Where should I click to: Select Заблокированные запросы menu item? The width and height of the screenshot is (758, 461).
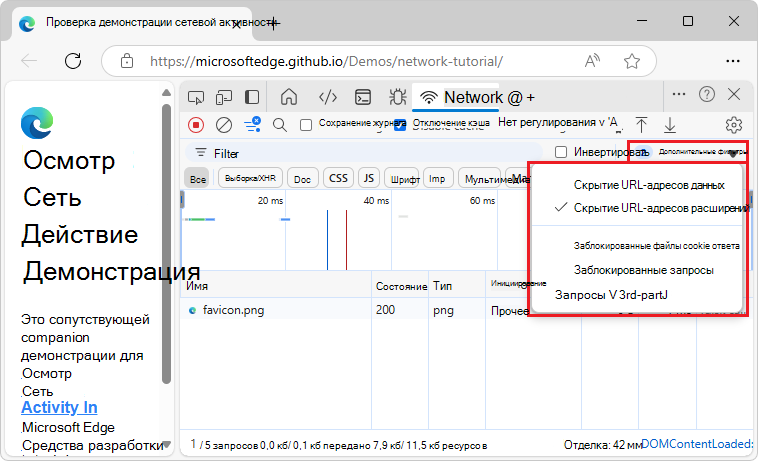[x=638, y=270]
